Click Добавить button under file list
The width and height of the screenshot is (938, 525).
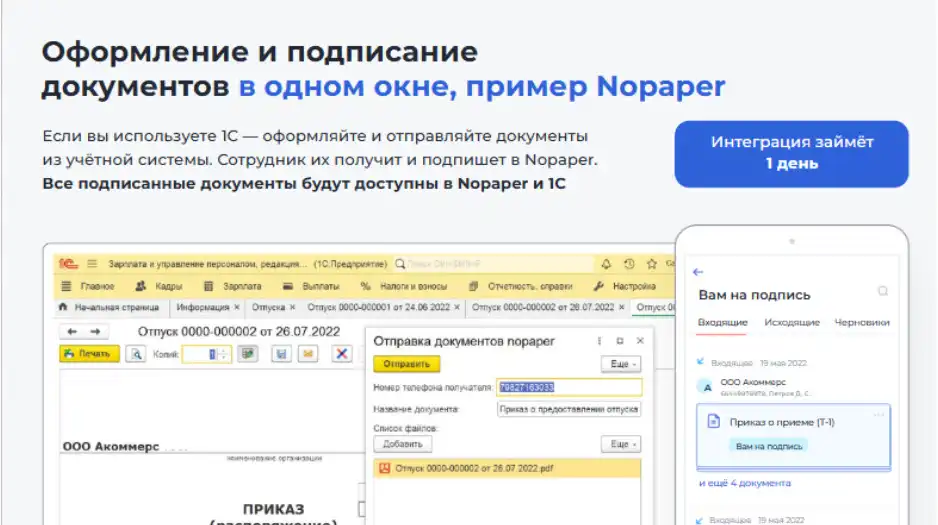(403, 444)
